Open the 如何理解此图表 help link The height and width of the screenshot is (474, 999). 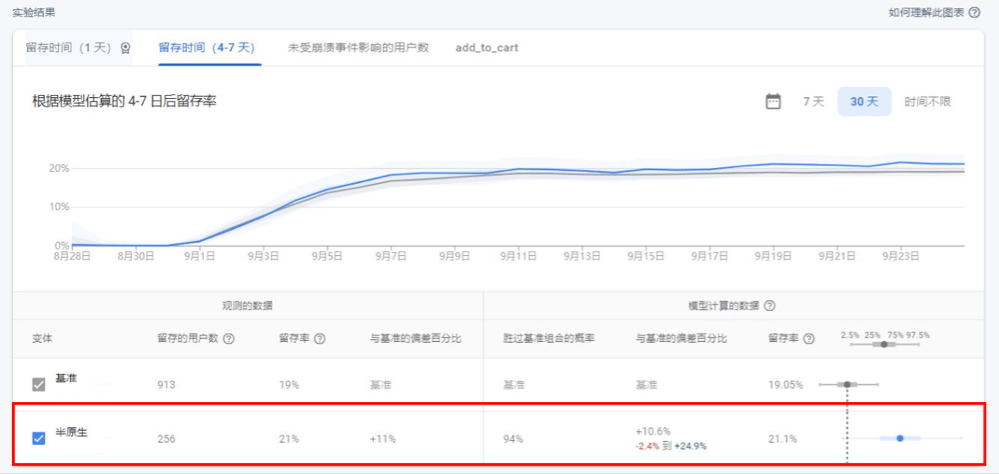click(924, 13)
